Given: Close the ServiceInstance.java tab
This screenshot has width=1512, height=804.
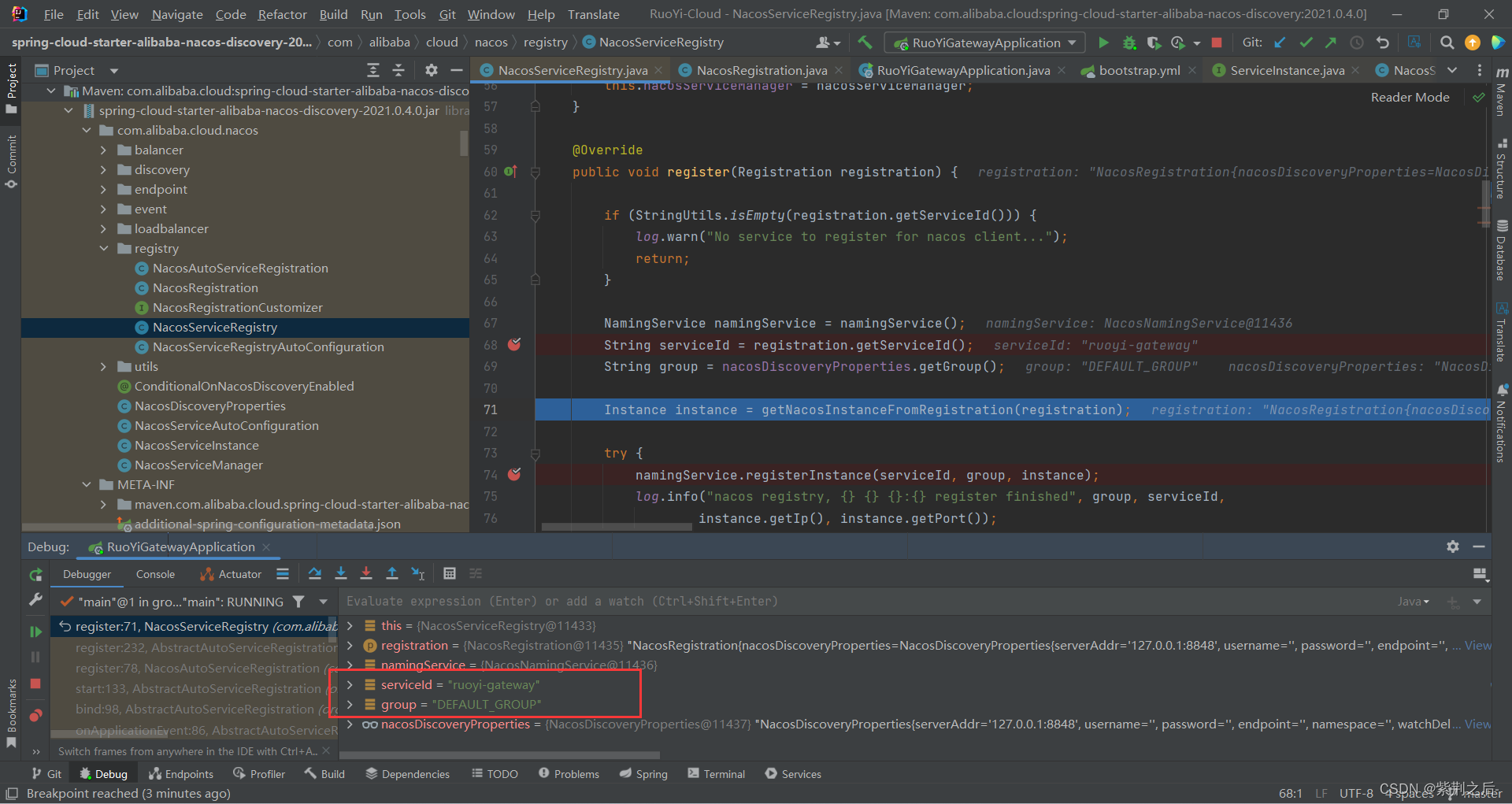Looking at the screenshot, I should click(x=1355, y=70).
